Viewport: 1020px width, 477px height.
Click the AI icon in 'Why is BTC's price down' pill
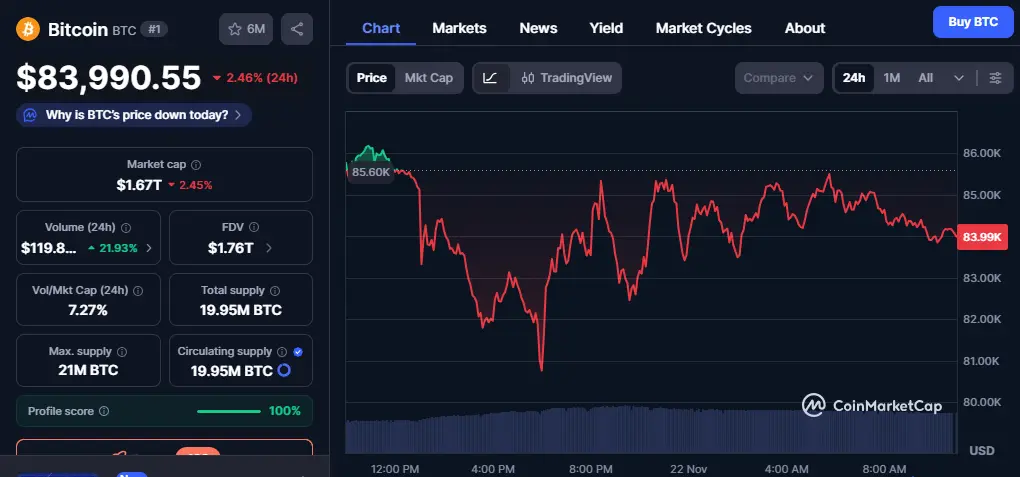click(30, 115)
